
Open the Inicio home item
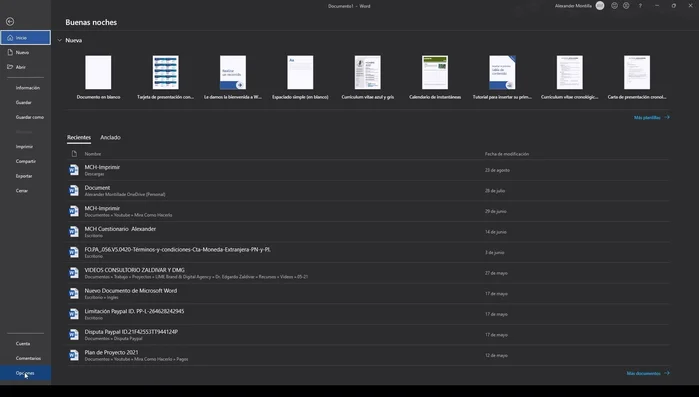25,37
